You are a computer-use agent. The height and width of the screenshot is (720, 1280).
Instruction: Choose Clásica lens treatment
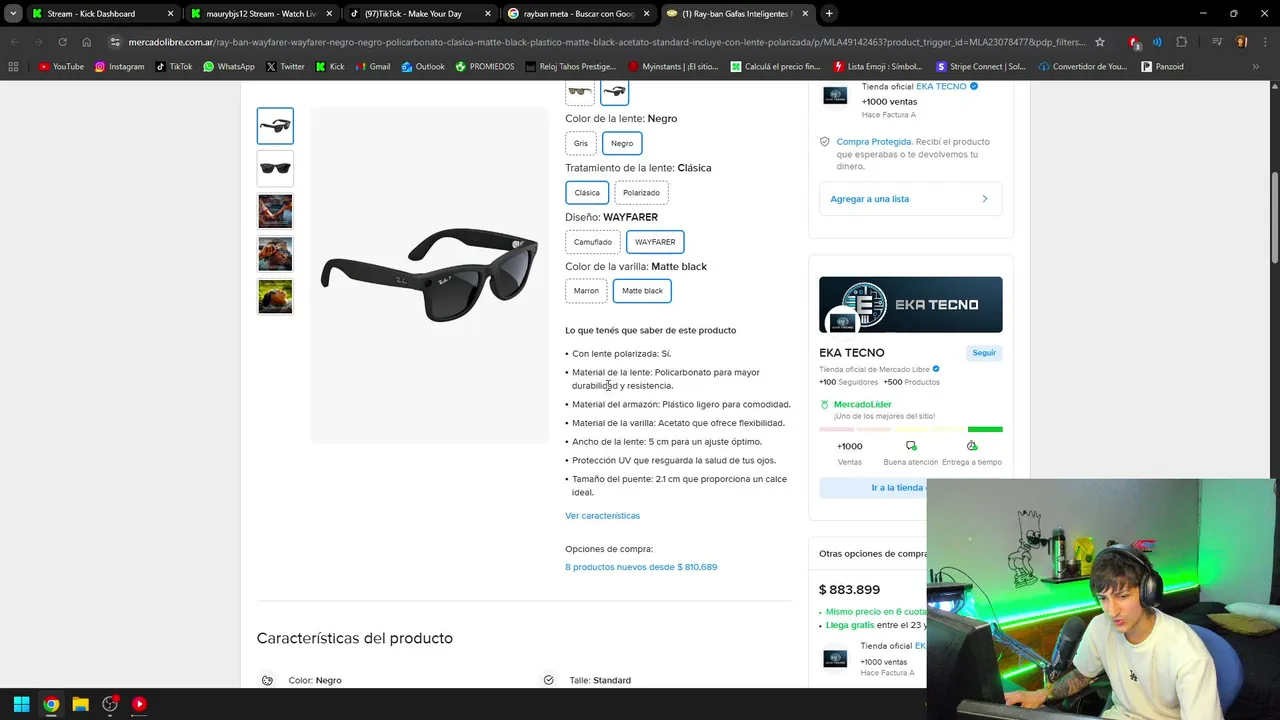[587, 193]
